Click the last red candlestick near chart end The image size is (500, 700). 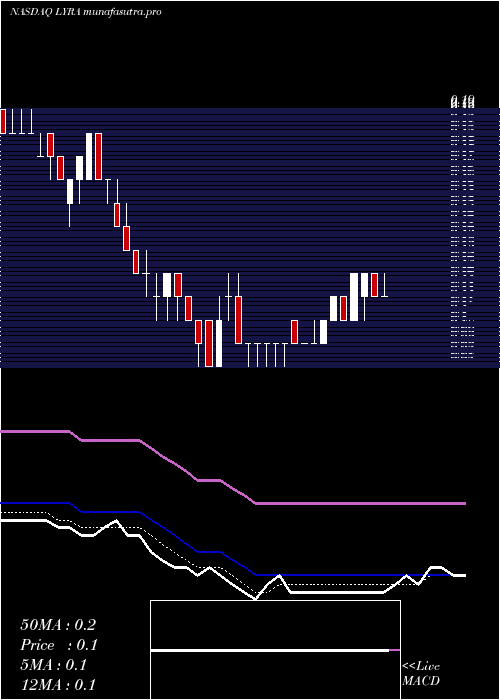point(375,285)
